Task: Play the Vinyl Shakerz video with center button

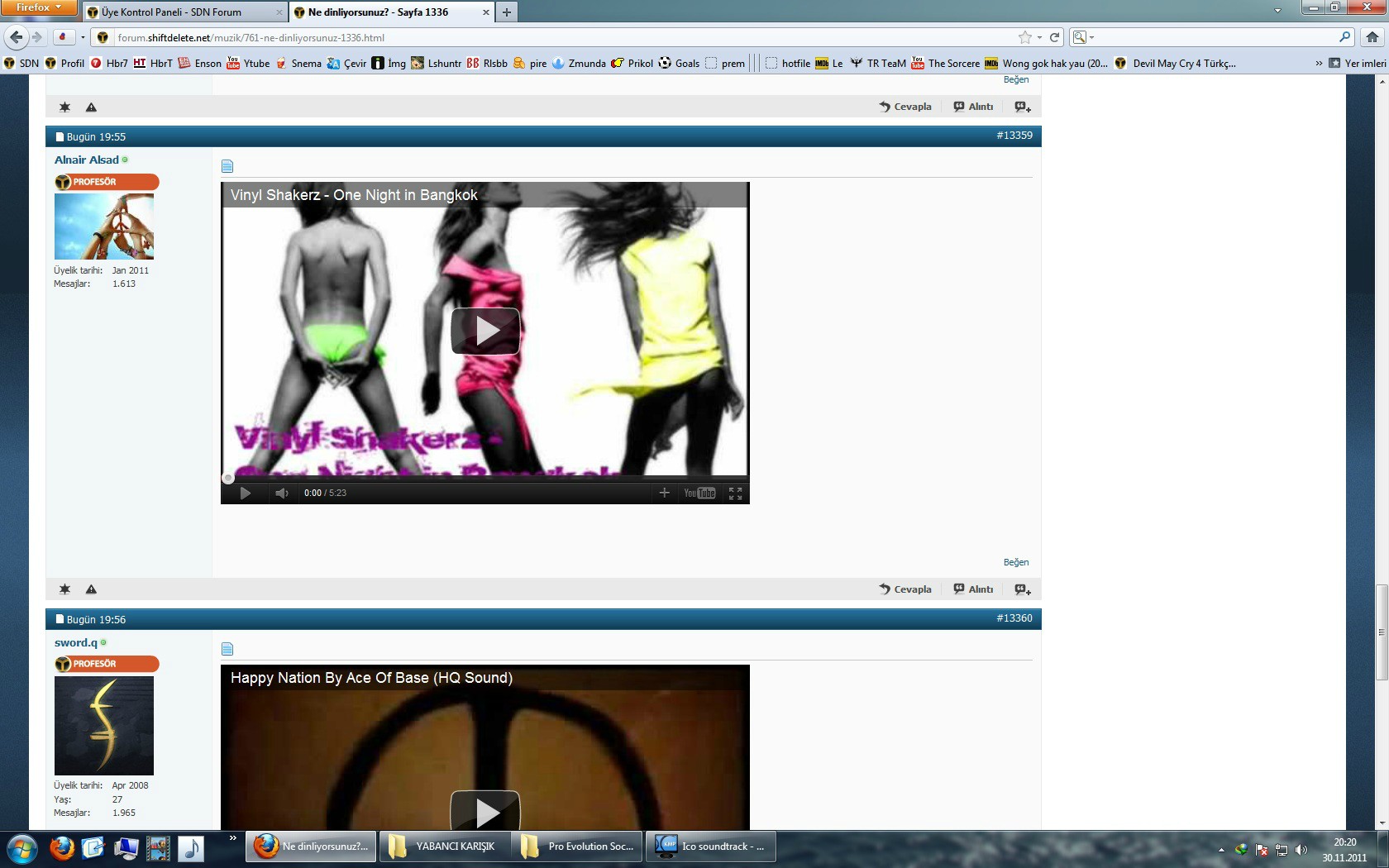Action: tap(485, 331)
